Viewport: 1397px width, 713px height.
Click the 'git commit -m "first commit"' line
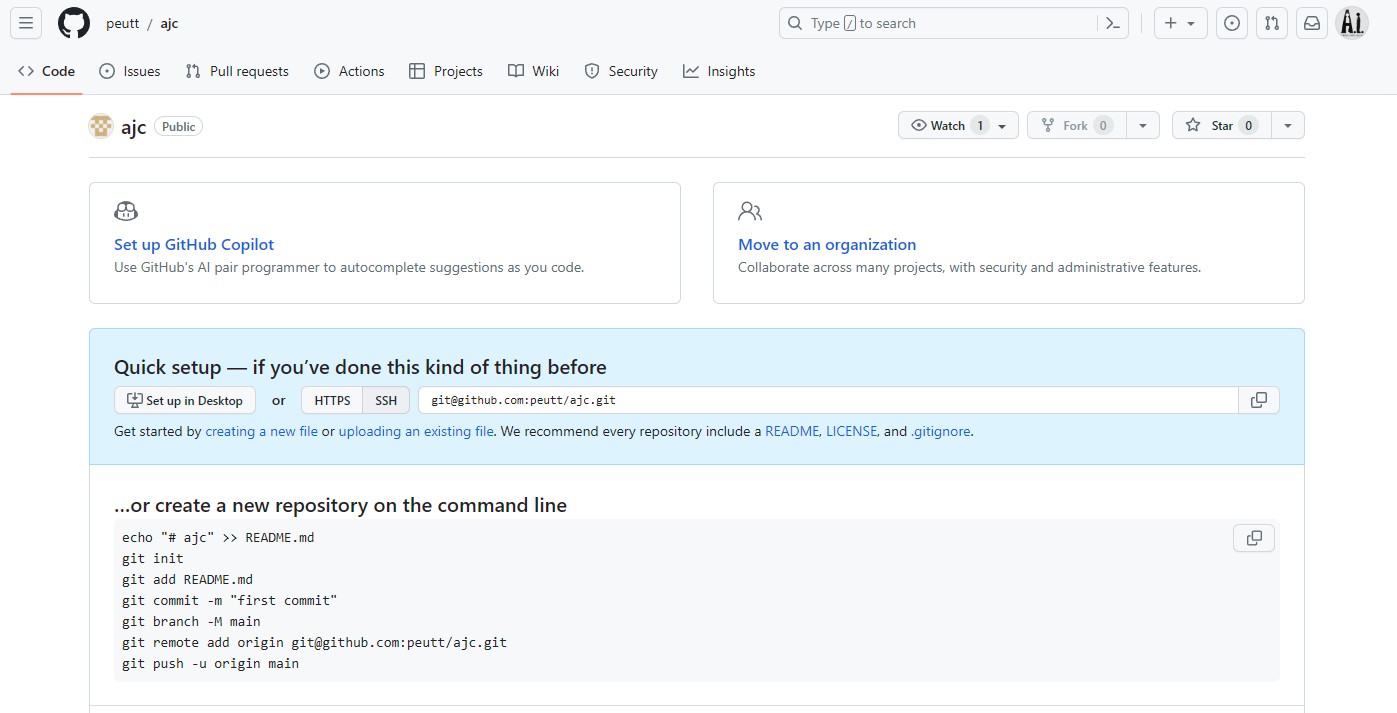click(x=230, y=600)
